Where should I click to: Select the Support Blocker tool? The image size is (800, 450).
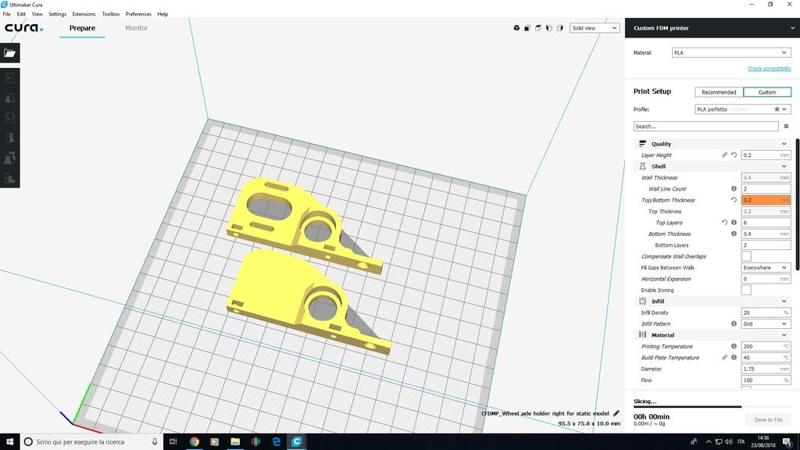click(x=10, y=178)
